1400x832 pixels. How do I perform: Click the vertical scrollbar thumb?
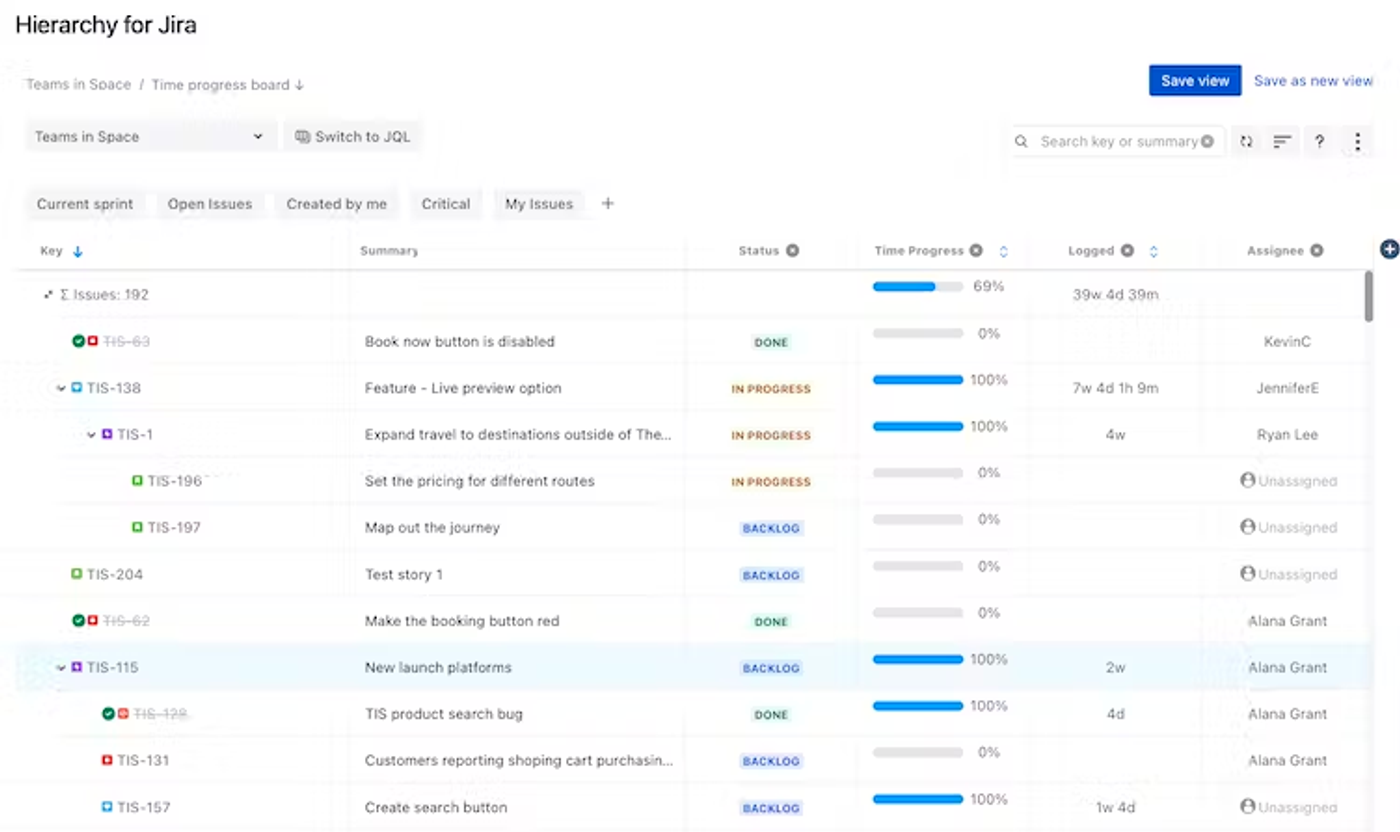[x=1369, y=296]
